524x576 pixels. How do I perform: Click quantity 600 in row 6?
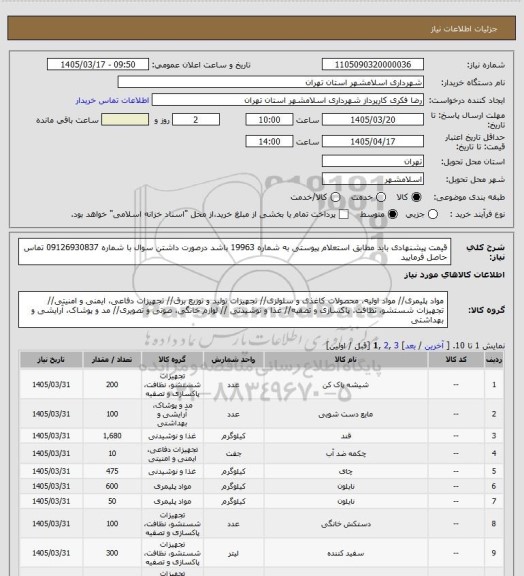coord(112,486)
